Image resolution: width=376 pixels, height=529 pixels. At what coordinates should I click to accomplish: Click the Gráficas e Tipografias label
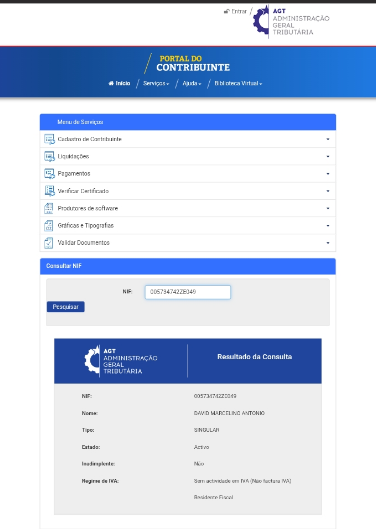click(x=86, y=226)
